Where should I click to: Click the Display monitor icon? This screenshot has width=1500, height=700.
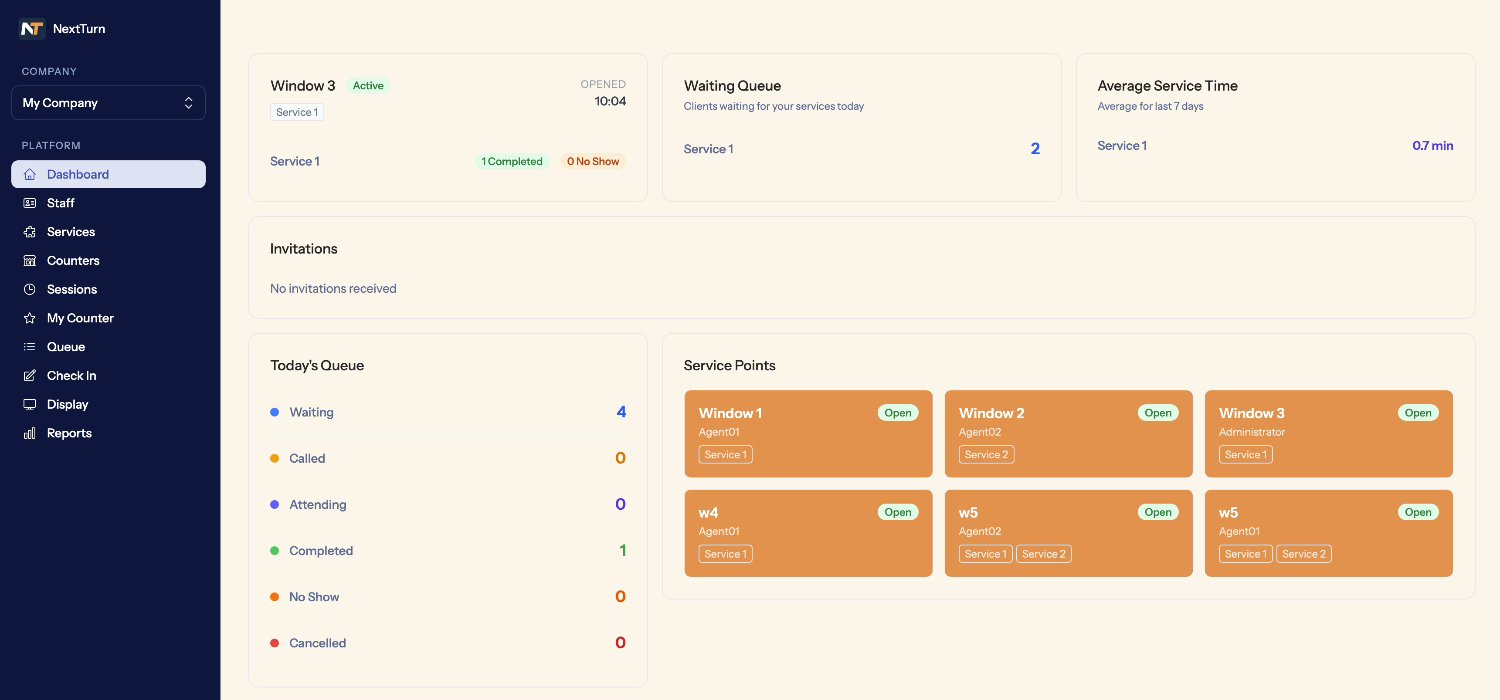click(30, 404)
